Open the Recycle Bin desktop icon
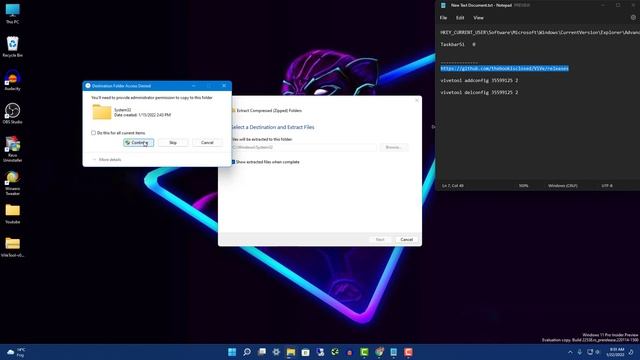Image resolution: width=640 pixels, height=360 pixels. tap(12, 47)
